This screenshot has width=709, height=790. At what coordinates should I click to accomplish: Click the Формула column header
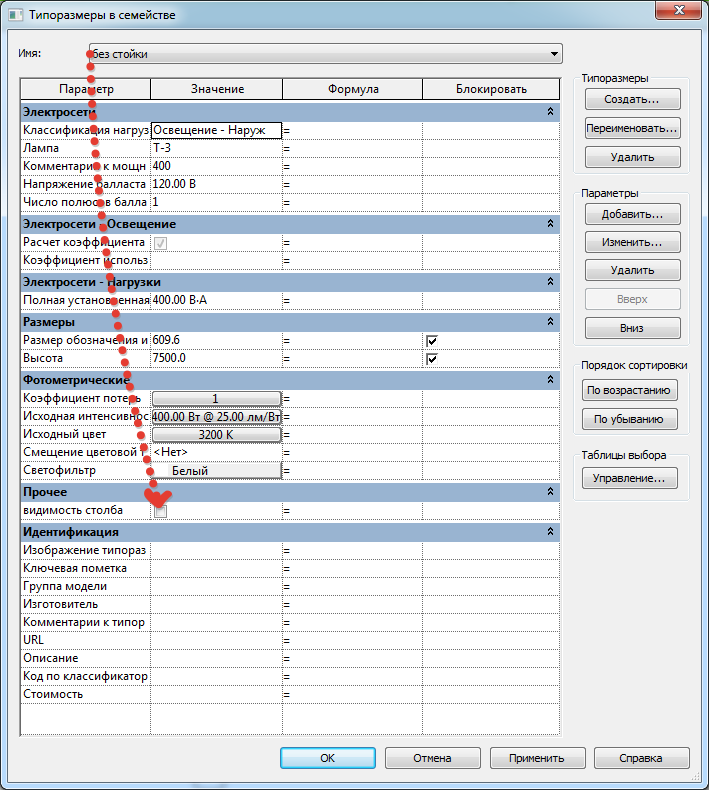tap(353, 89)
